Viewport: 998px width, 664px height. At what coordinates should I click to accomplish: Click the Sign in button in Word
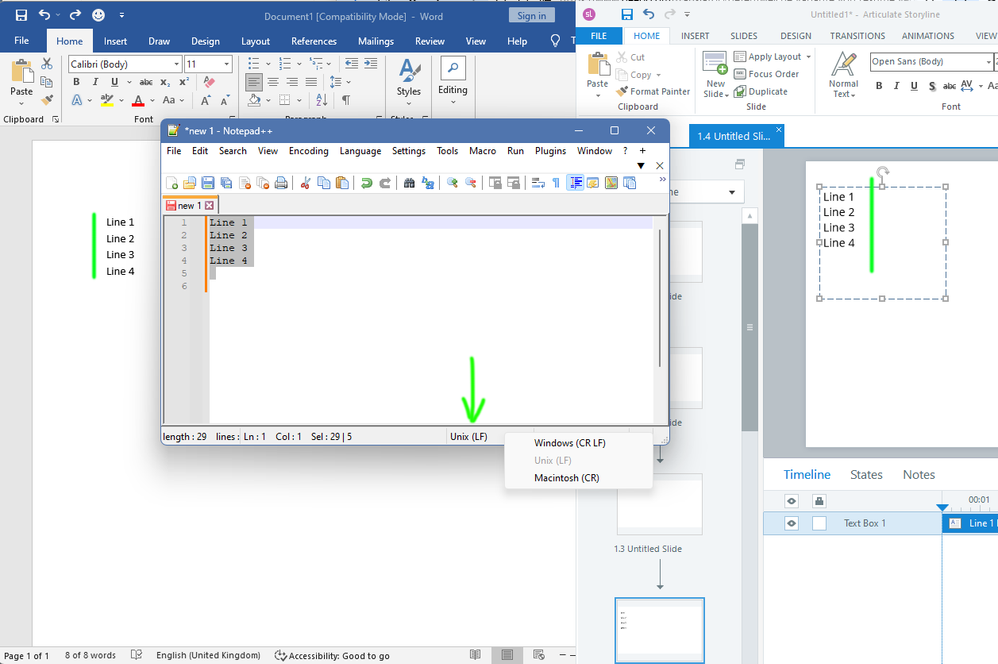pyautogui.click(x=531, y=15)
